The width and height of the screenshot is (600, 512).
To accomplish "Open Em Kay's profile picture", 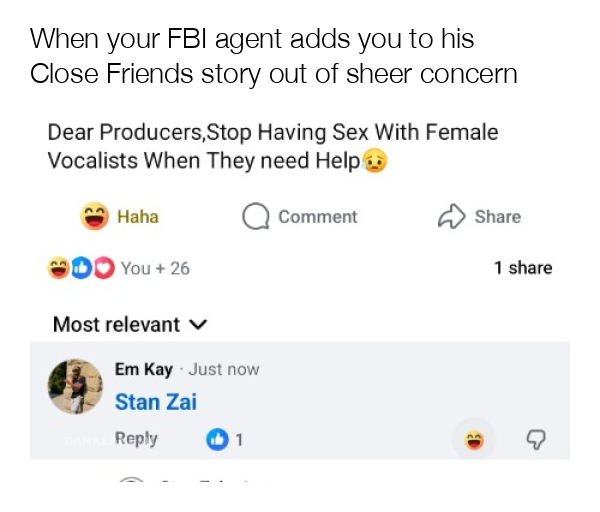I will click(x=76, y=387).
